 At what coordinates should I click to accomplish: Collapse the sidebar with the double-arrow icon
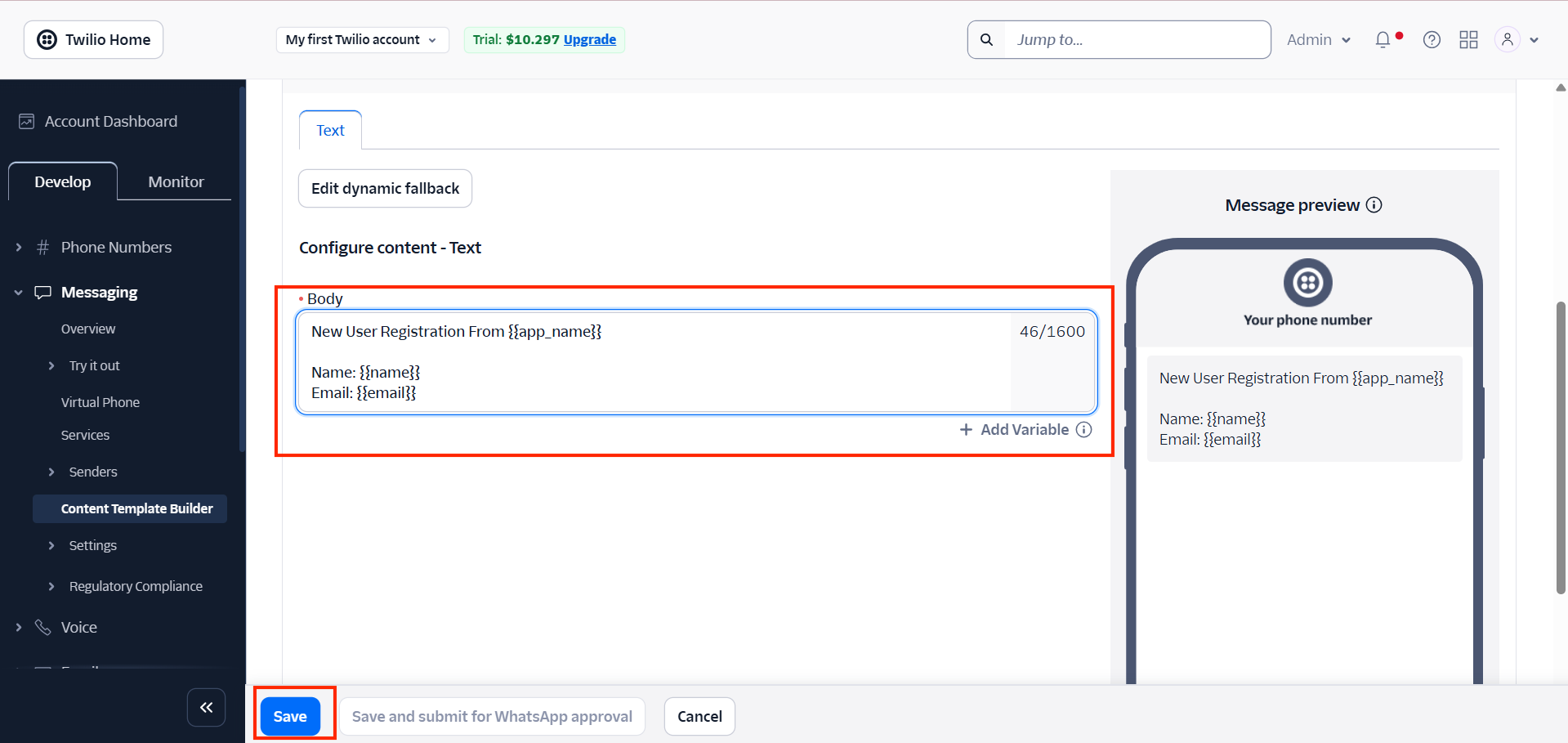point(206,707)
